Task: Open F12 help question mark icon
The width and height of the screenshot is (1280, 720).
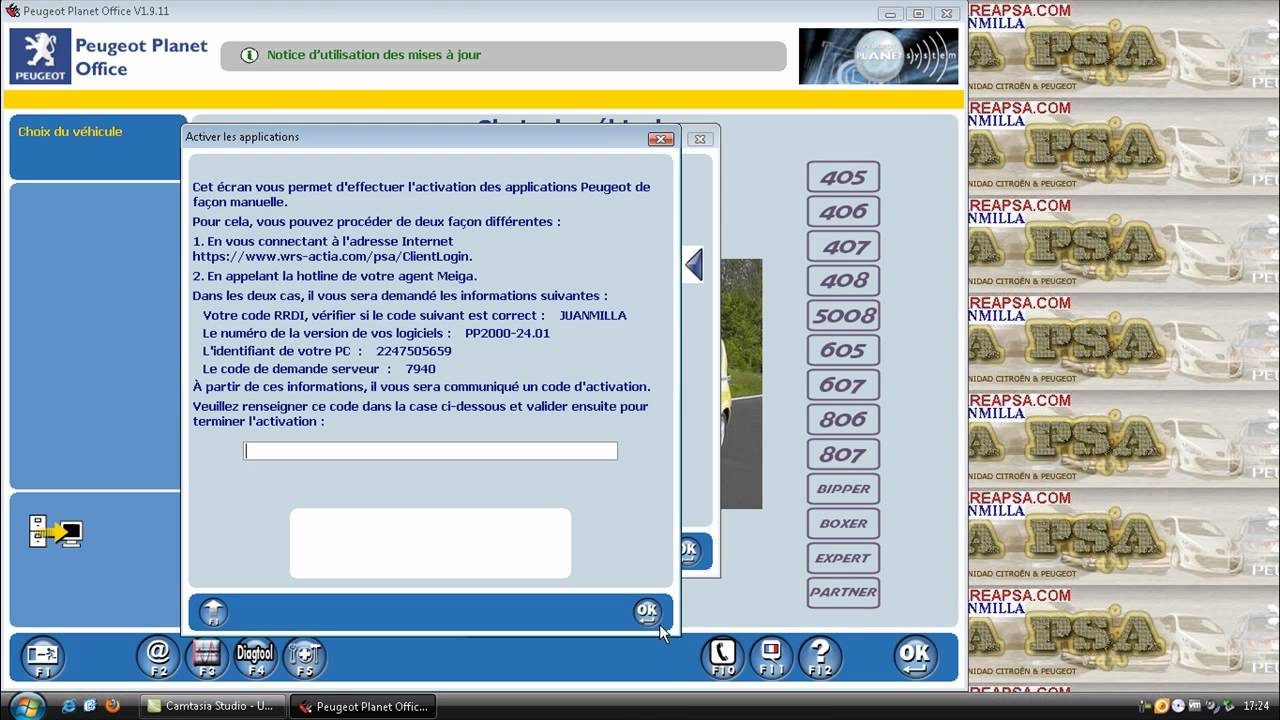Action: [820, 657]
